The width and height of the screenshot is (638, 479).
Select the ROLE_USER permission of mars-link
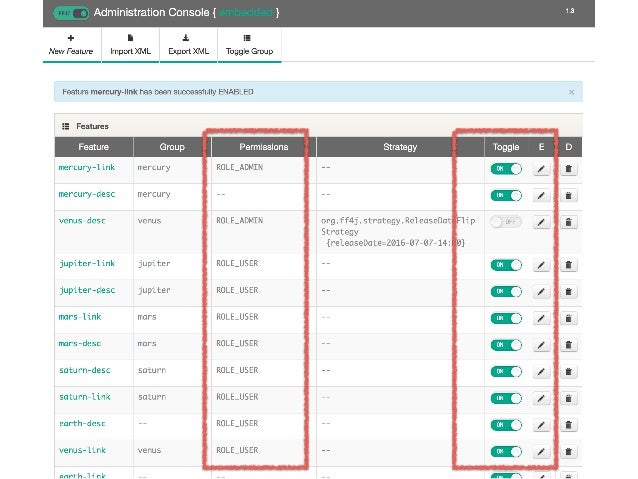coord(237,317)
